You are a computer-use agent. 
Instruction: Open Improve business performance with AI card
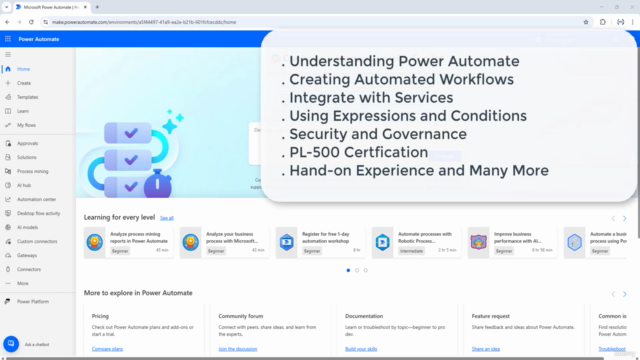point(512,242)
